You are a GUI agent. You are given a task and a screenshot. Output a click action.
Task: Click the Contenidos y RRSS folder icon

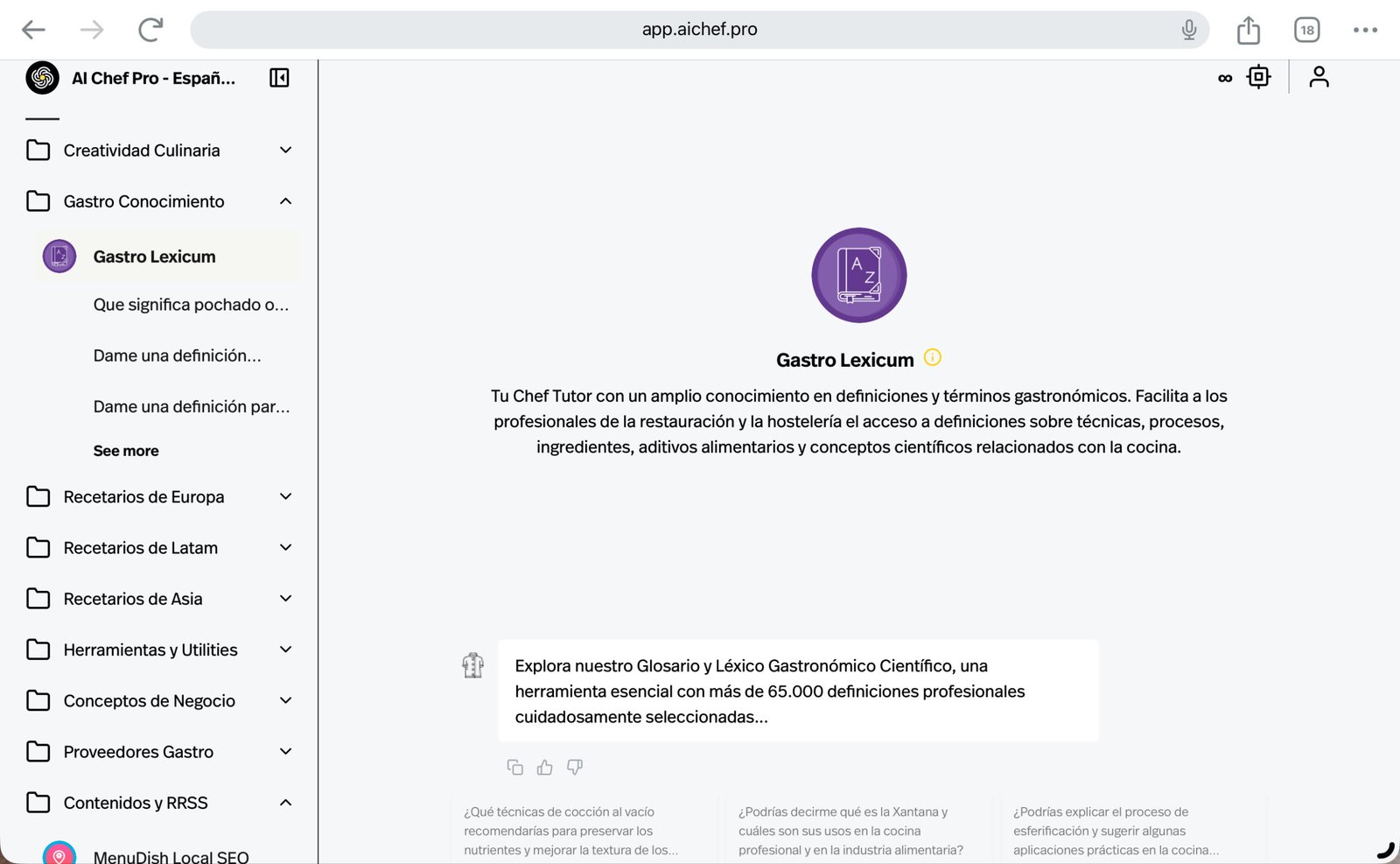point(38,803)
